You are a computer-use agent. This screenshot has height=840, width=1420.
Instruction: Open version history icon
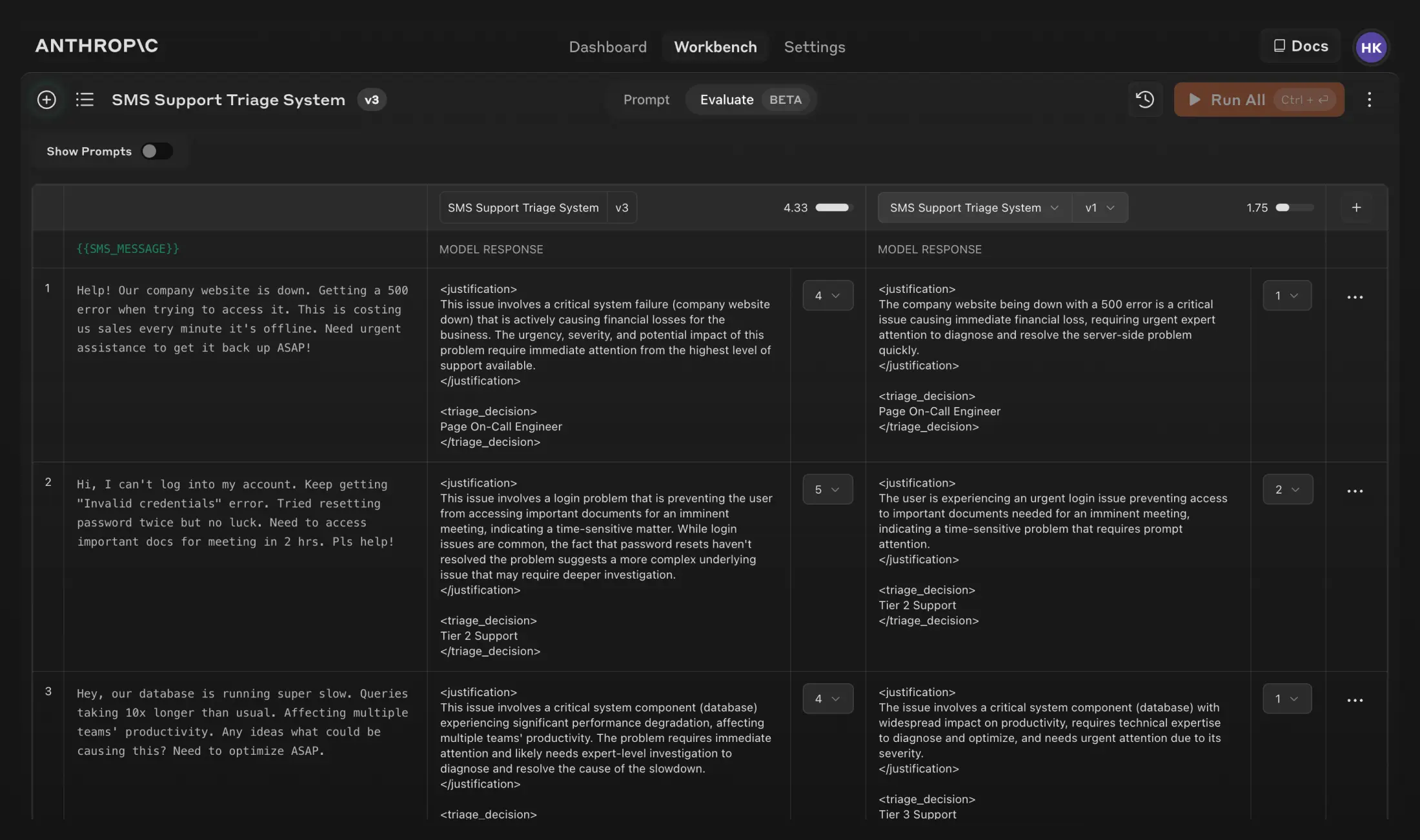pos(1144,99)
